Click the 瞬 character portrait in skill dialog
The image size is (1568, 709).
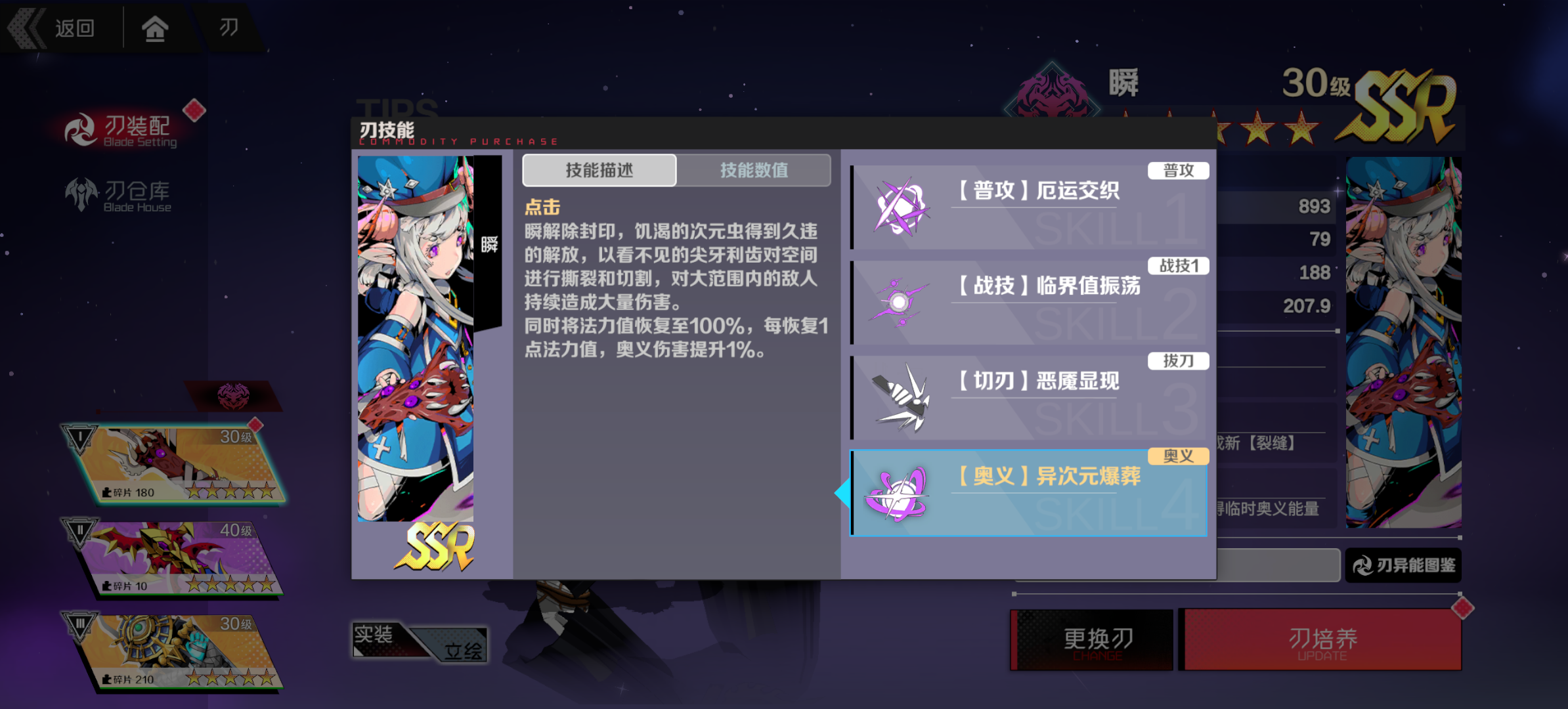click(x=416, y=338)
